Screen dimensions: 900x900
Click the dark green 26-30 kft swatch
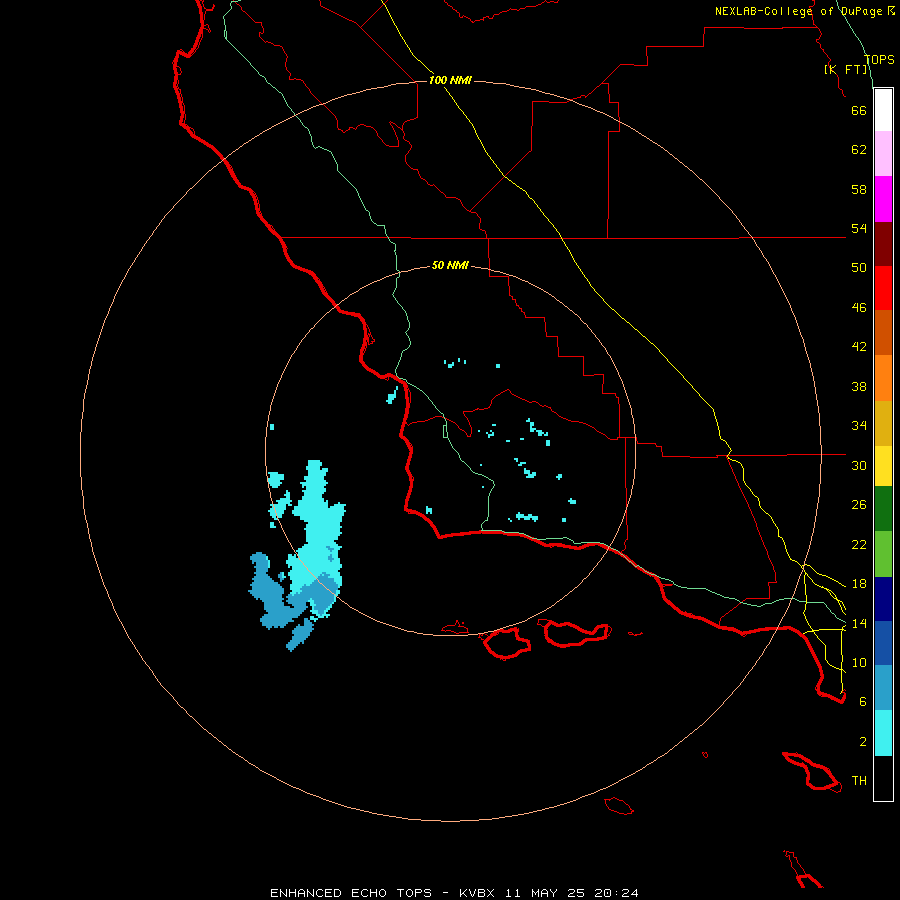pyautogui.click(x=883, y=509)
